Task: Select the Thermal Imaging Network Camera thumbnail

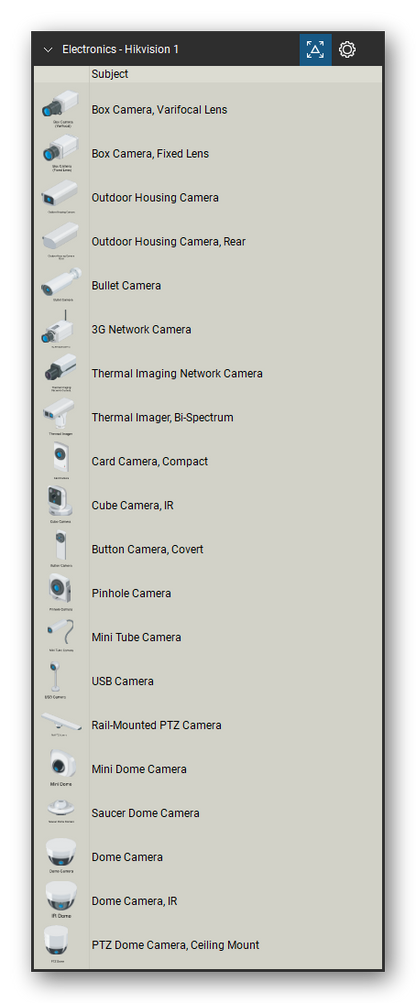Action: 61,373
